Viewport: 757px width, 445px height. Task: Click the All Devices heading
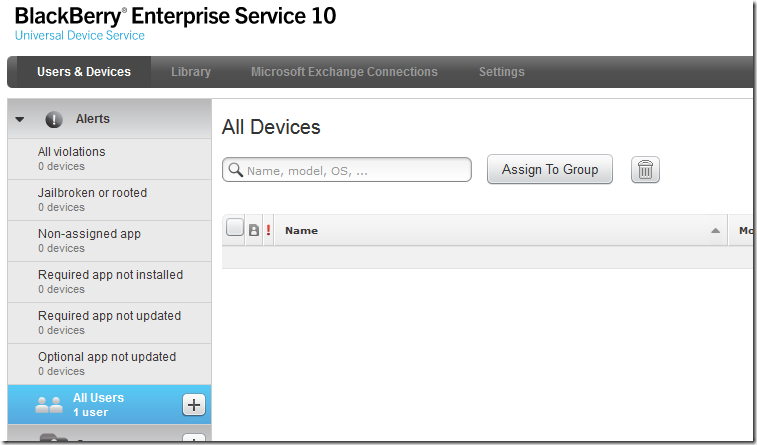pos(271,127)
